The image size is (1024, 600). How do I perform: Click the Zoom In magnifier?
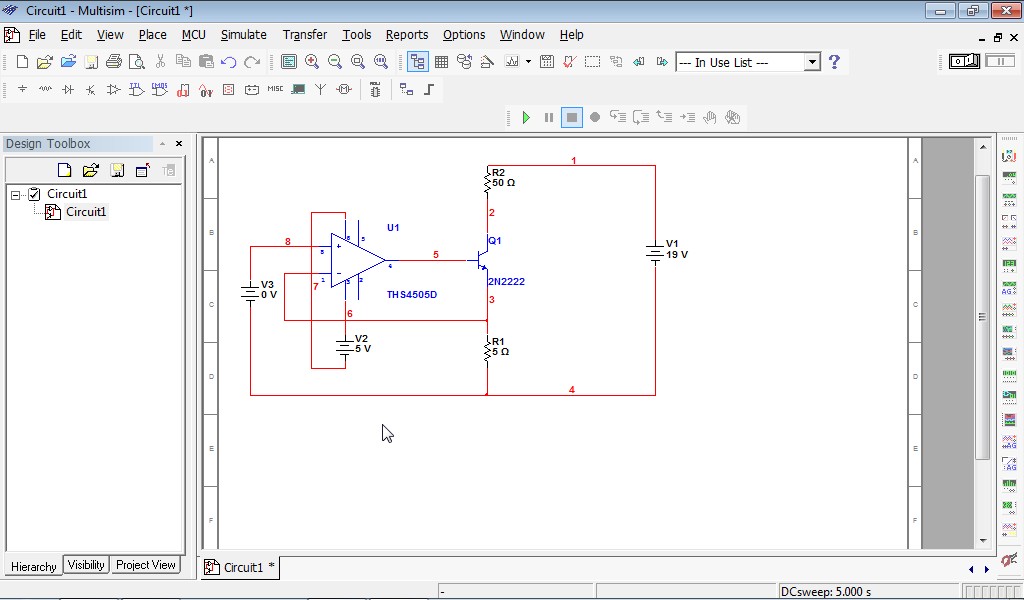tap(312, 61)
